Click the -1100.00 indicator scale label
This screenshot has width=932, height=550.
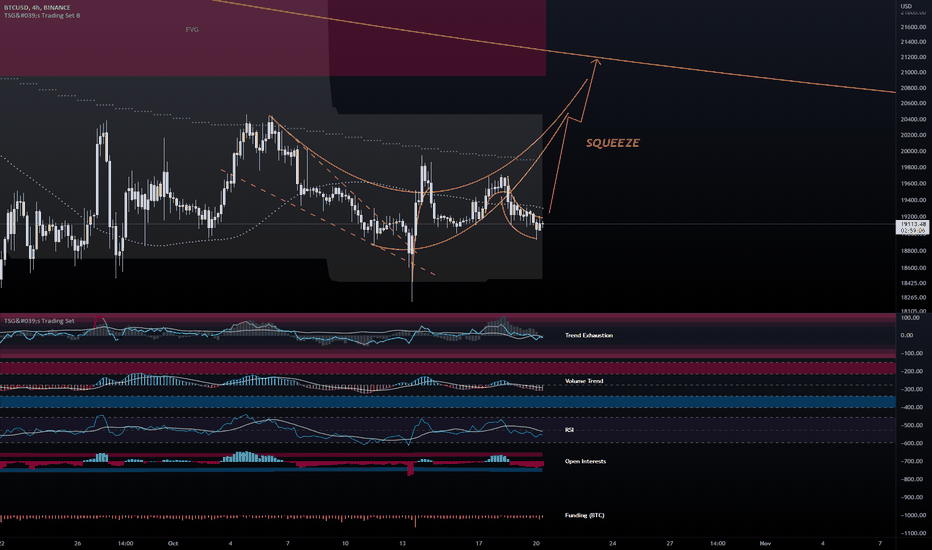click(913, 533)
